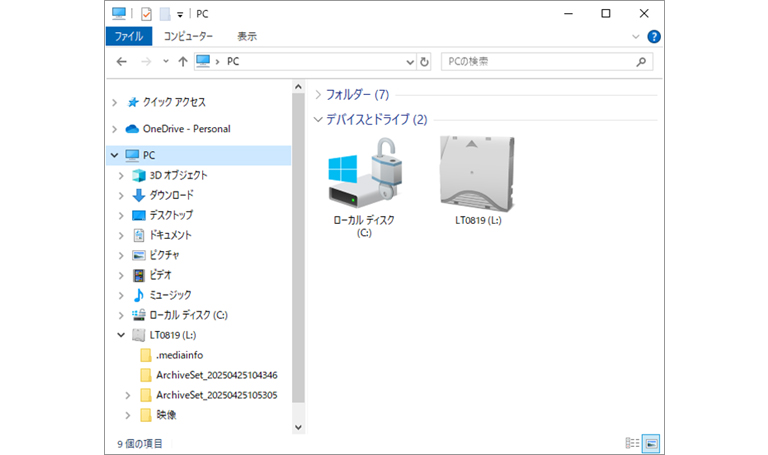
Task: Open the ファイル tab
Action: tap(129, 36)
